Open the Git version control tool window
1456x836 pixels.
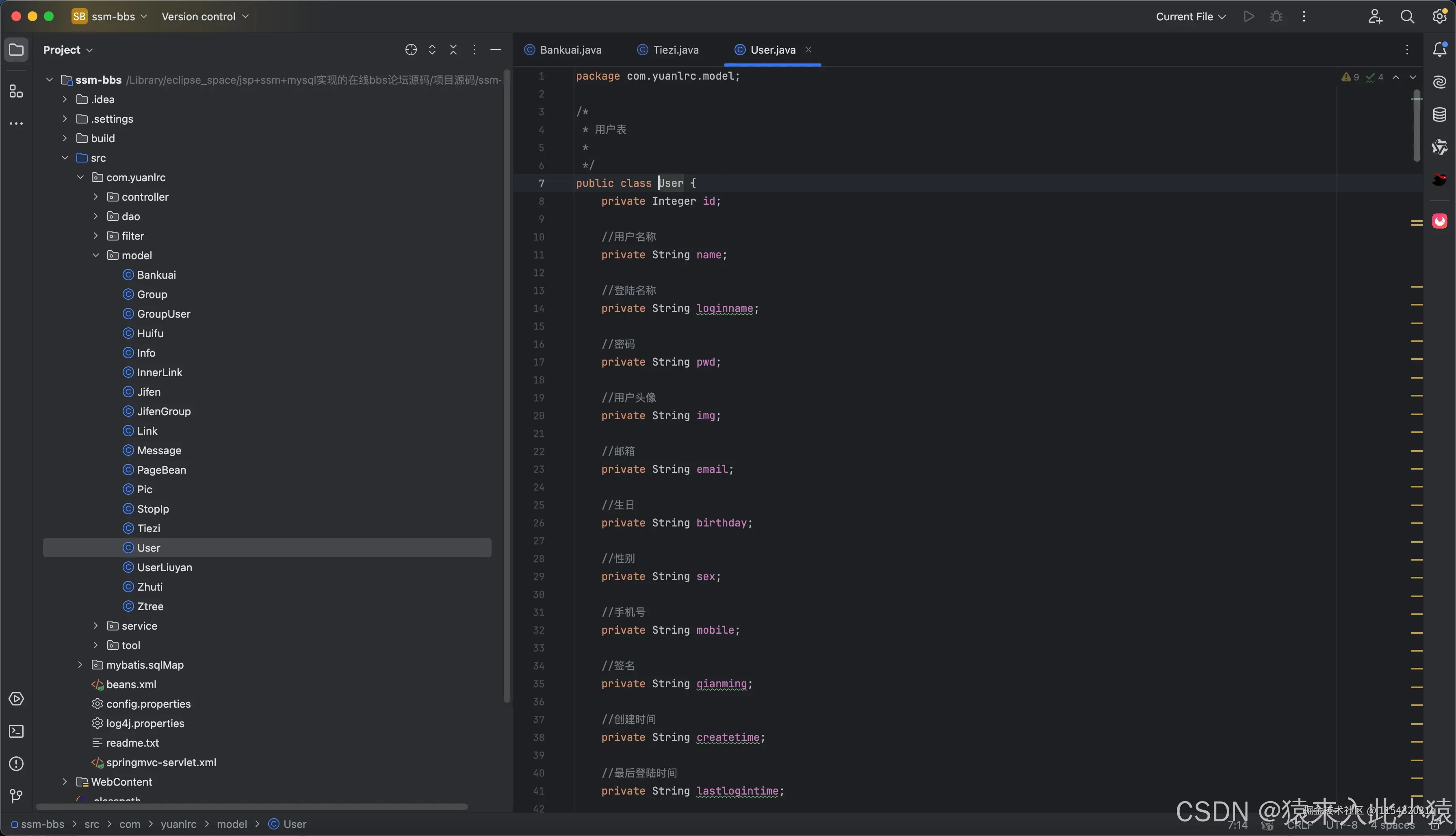click(16, 796)
